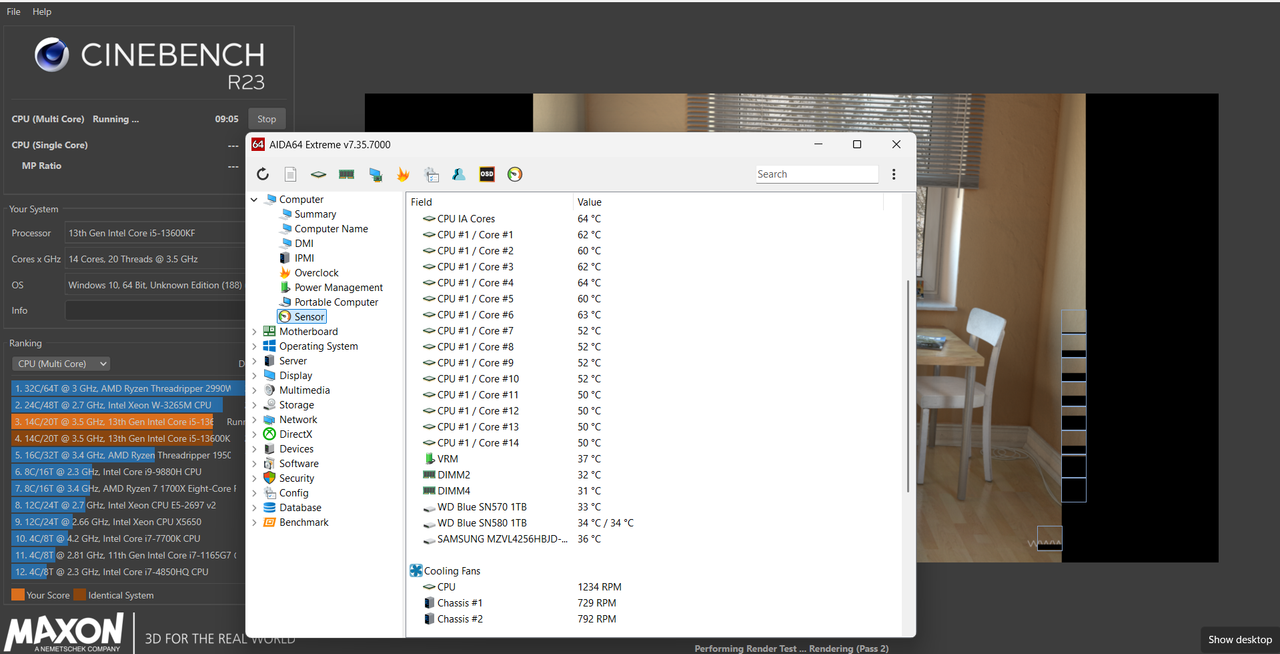Expand the Storage tree node
The height and width of the screenshot is (654, 1280).
[254, 405]
